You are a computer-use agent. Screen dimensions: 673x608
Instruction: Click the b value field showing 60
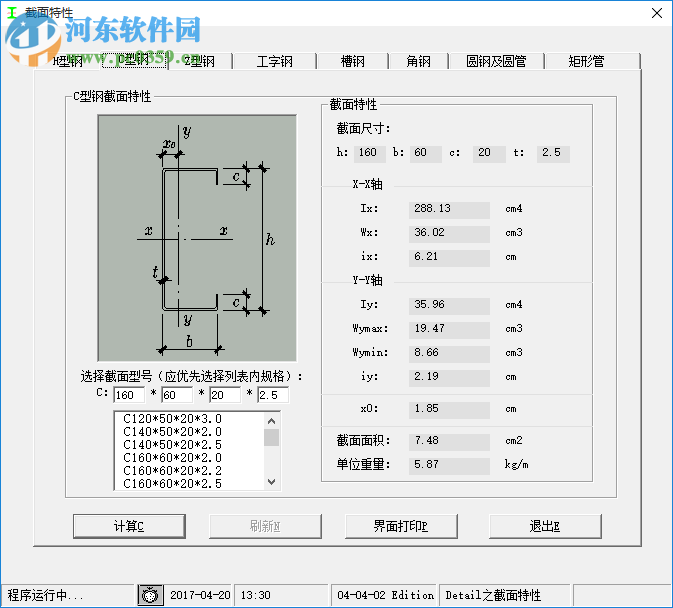click(426, 153)
